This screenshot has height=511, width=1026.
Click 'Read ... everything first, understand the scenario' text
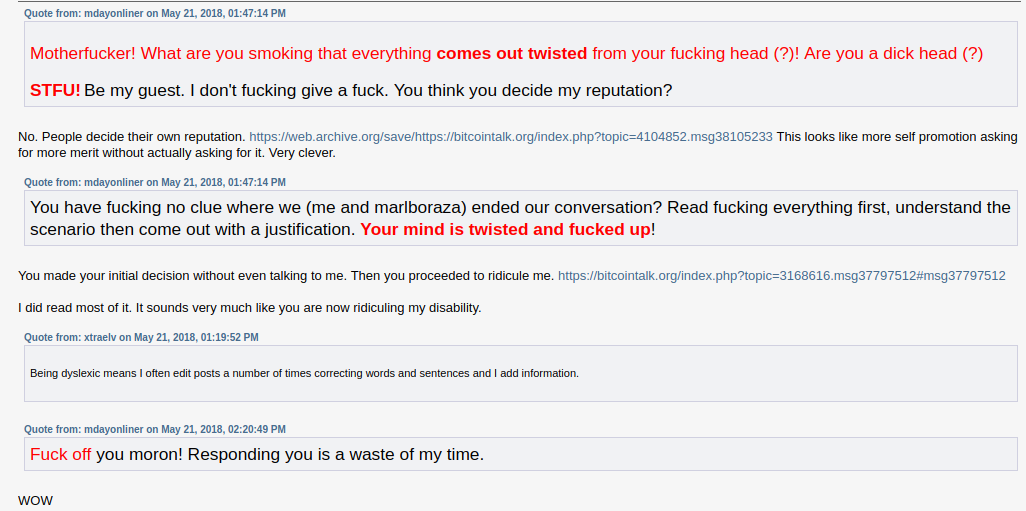pos(520,219)
